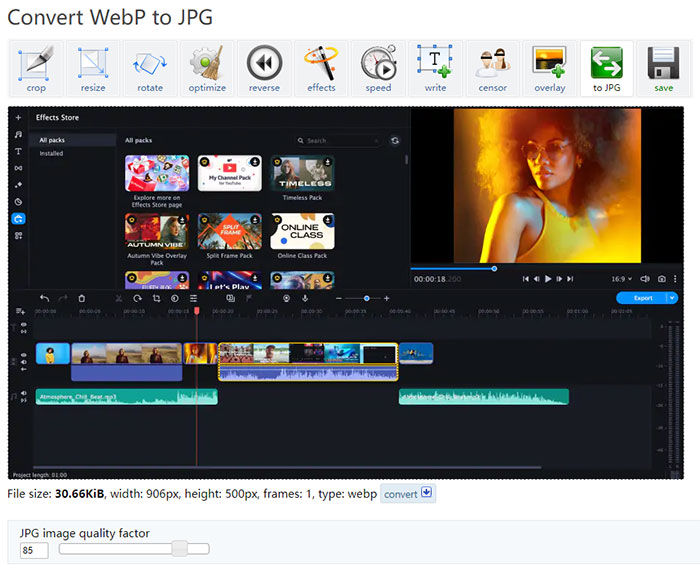Open the crop tool
This screenshot has height=570, width=700.
(x=36, y=68)
